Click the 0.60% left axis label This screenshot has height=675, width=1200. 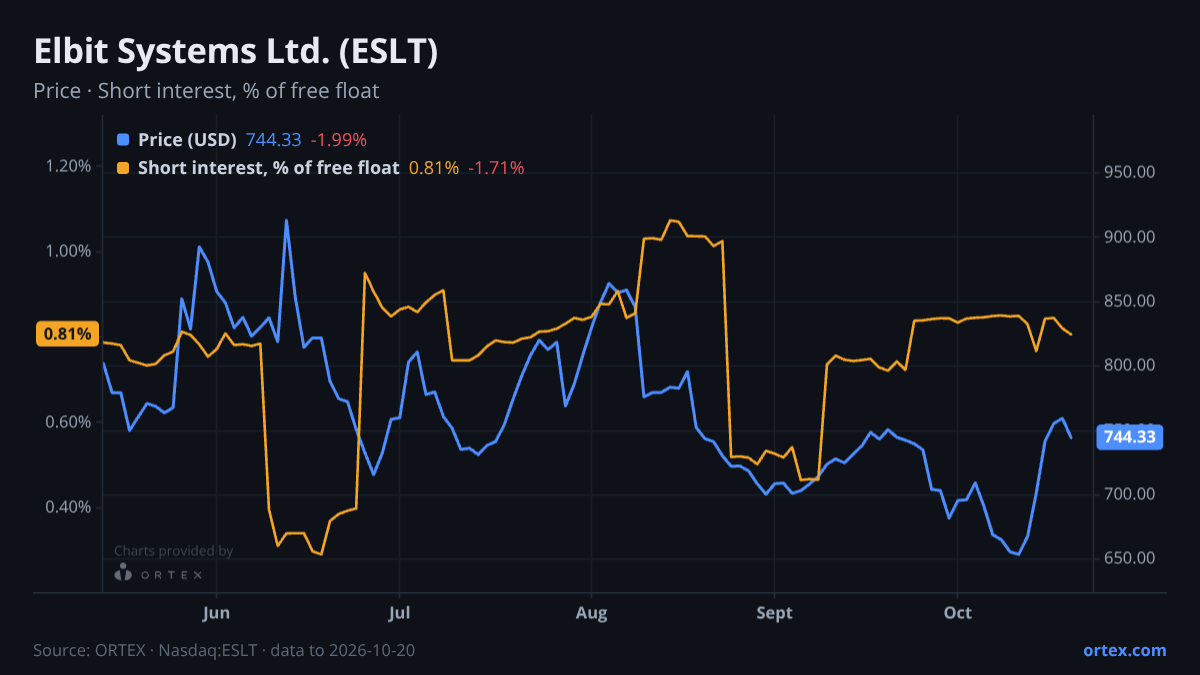[68, 422]
